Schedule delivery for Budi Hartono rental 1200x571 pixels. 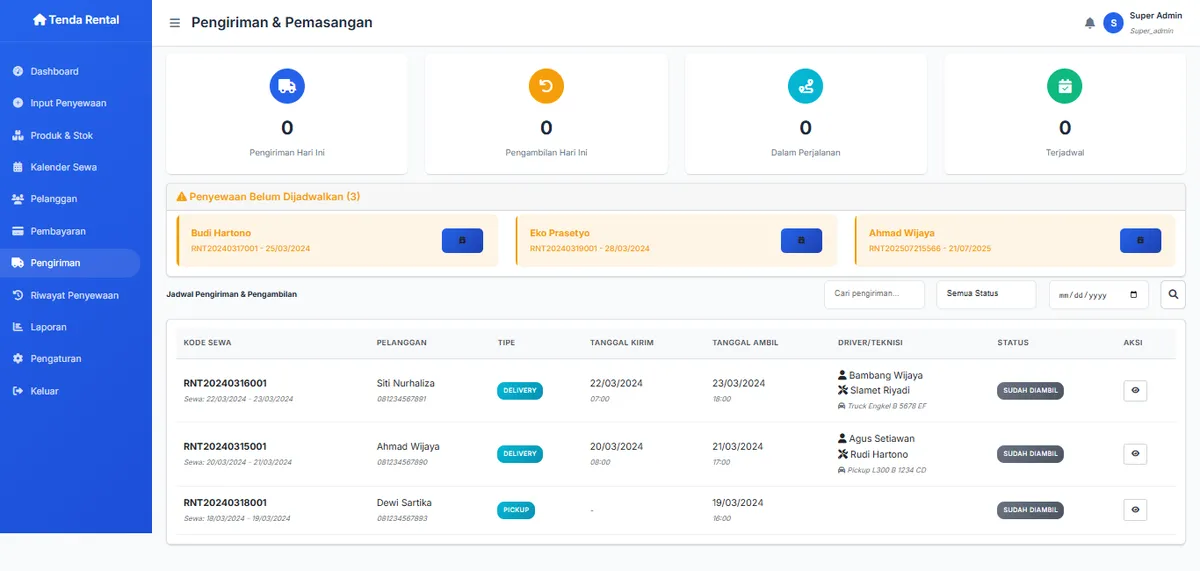pos(462,241)
